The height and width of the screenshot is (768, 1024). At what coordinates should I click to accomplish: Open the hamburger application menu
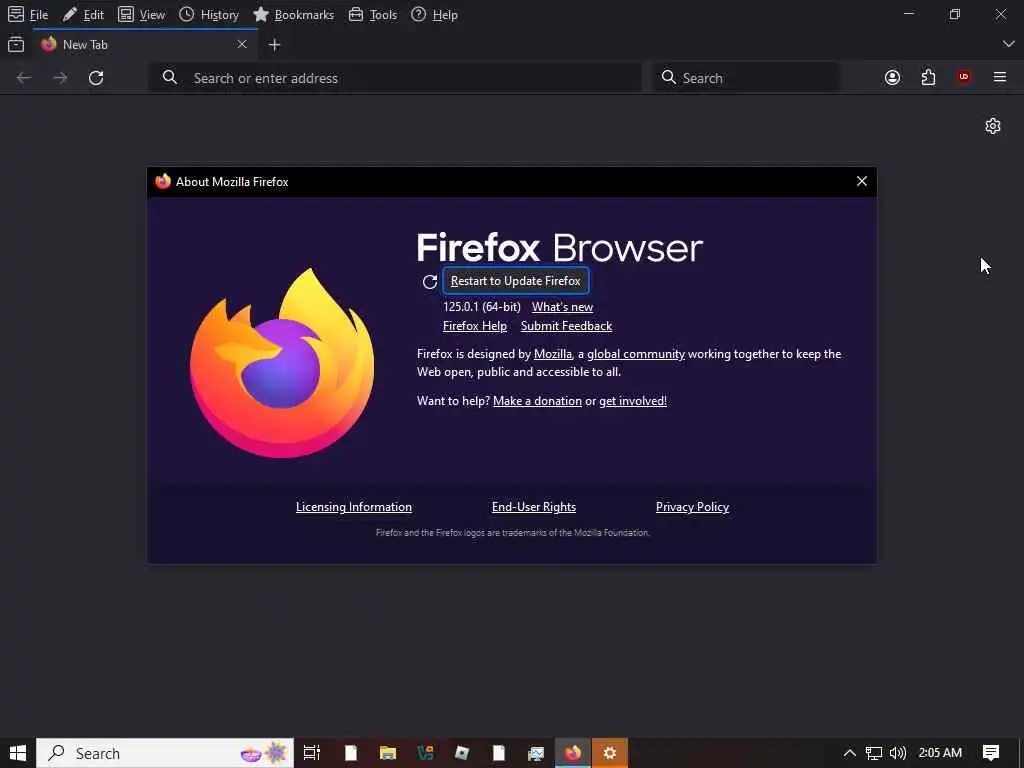point(1000,77)
